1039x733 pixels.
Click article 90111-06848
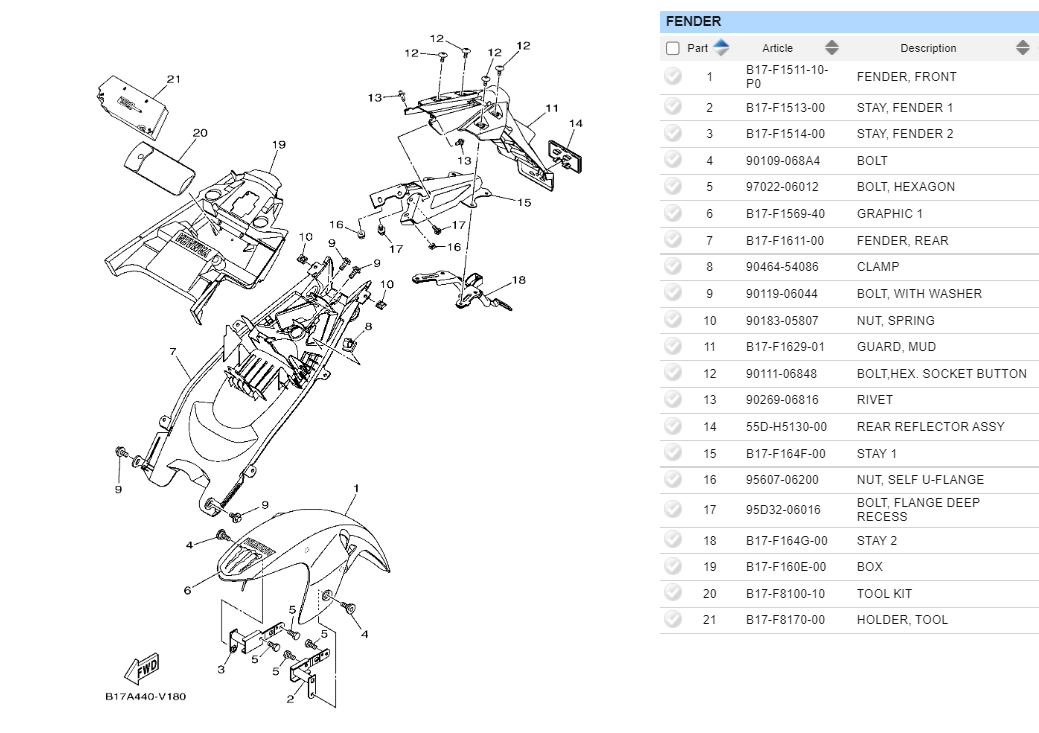[781, 374]
